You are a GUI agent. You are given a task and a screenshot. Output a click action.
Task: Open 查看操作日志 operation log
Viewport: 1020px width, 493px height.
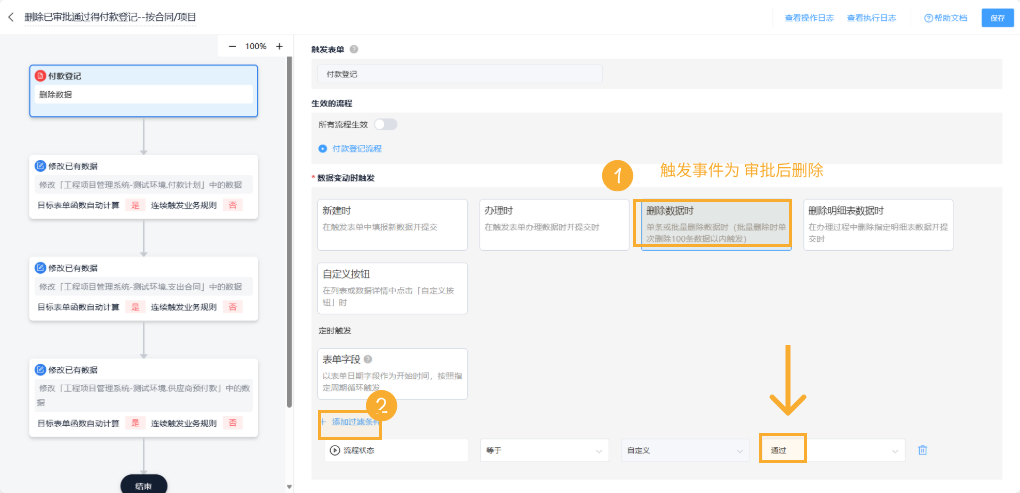809,18
